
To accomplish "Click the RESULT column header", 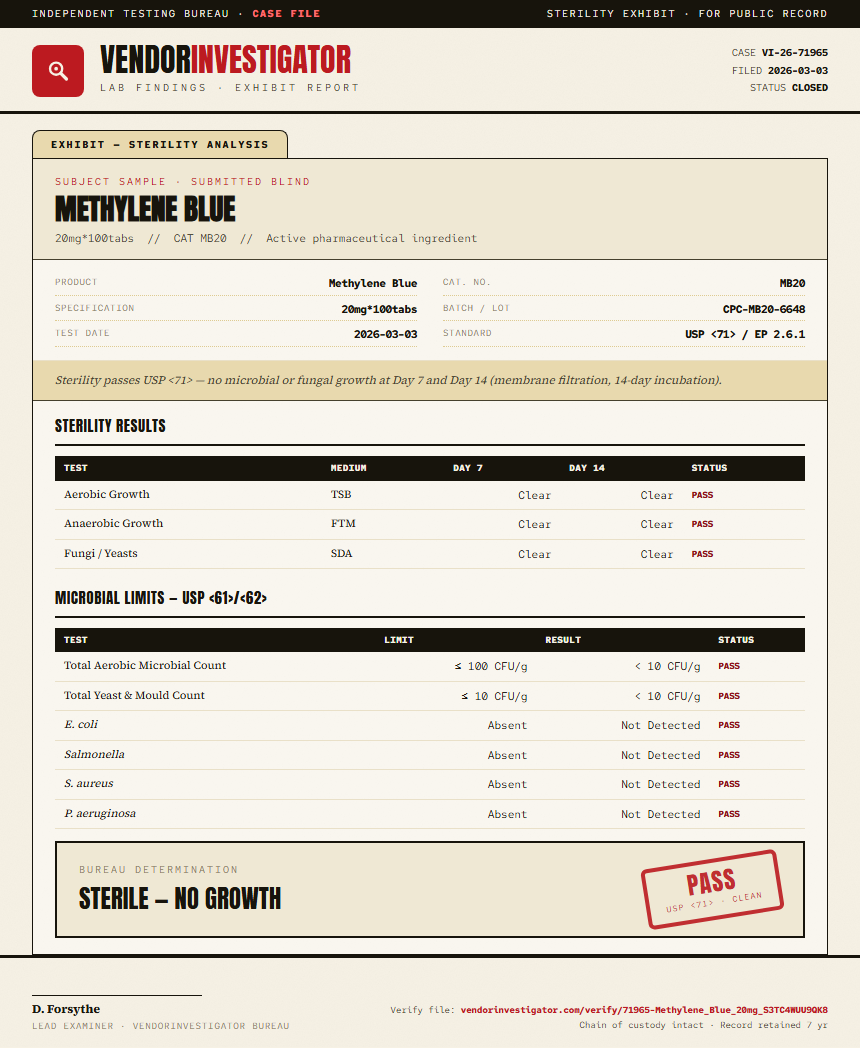I will 563,640.
